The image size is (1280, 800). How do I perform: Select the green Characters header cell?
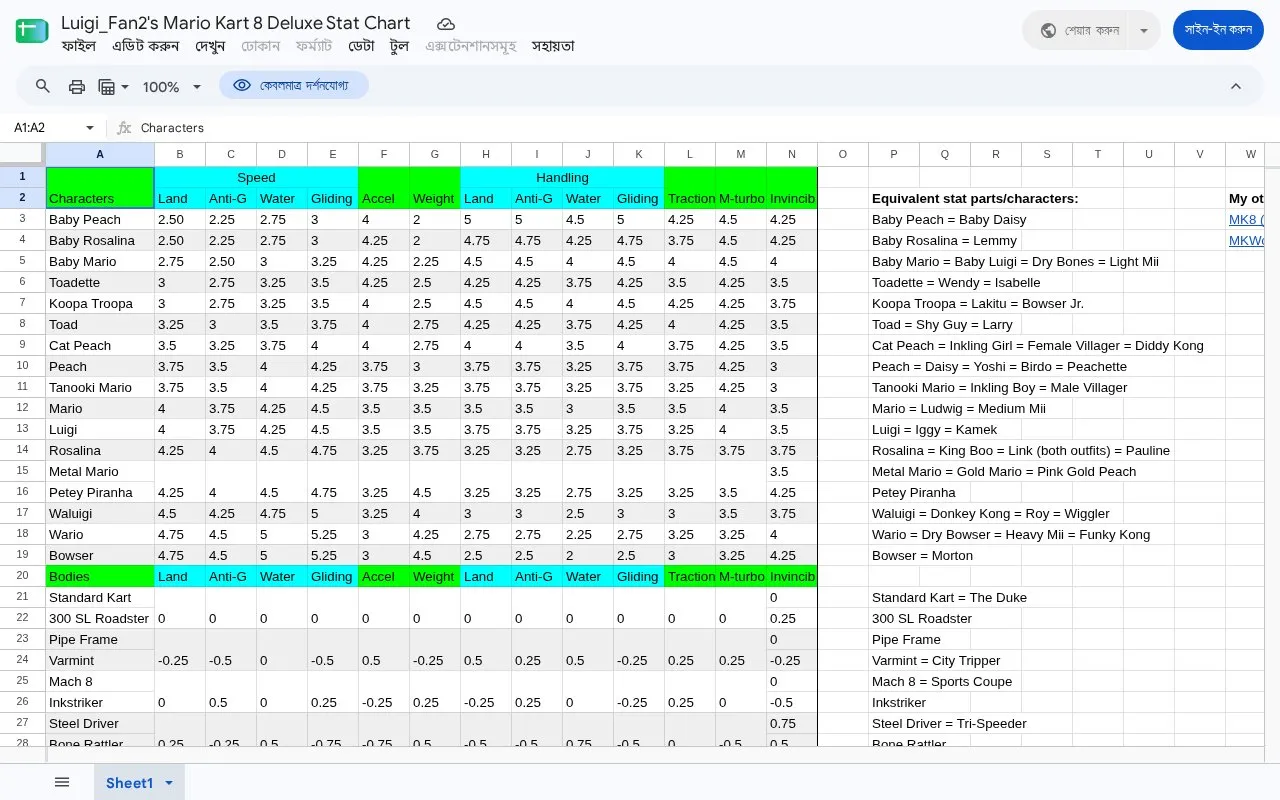[x=100, y=188]
